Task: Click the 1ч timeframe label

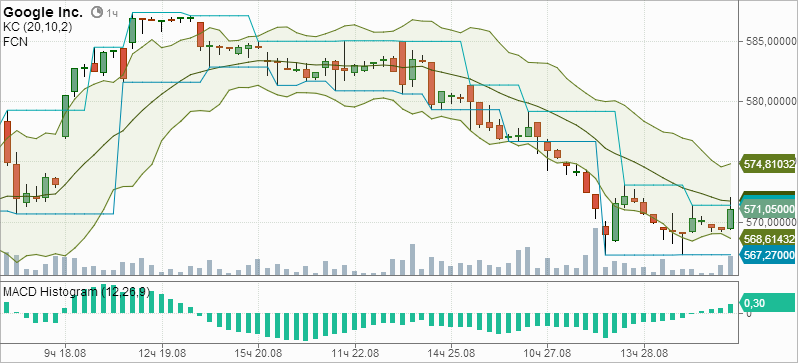Action: pos(112,13)
